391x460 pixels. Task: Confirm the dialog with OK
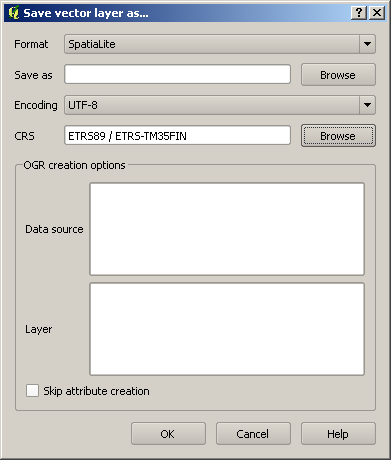point(168,434)
